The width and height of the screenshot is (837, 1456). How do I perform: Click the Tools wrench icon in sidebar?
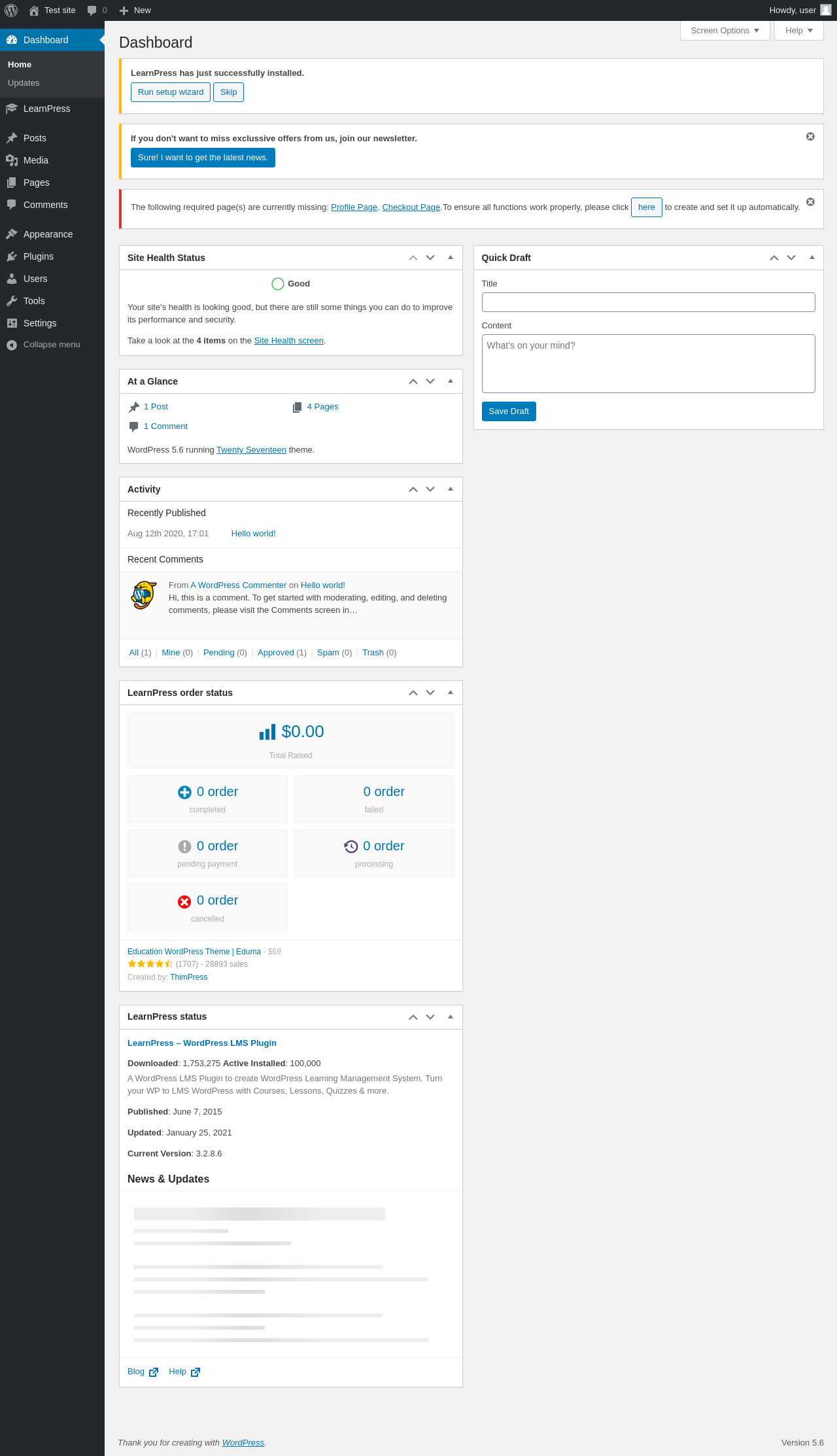coord(12,301)
